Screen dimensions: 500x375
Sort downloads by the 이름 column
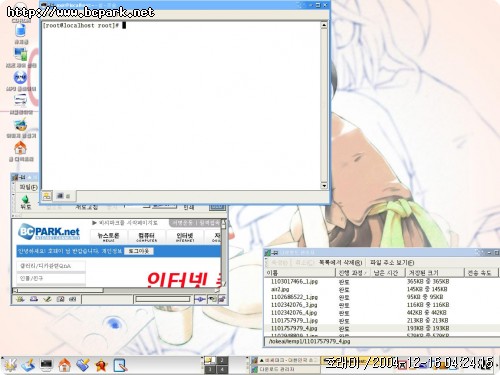[300, 273]
